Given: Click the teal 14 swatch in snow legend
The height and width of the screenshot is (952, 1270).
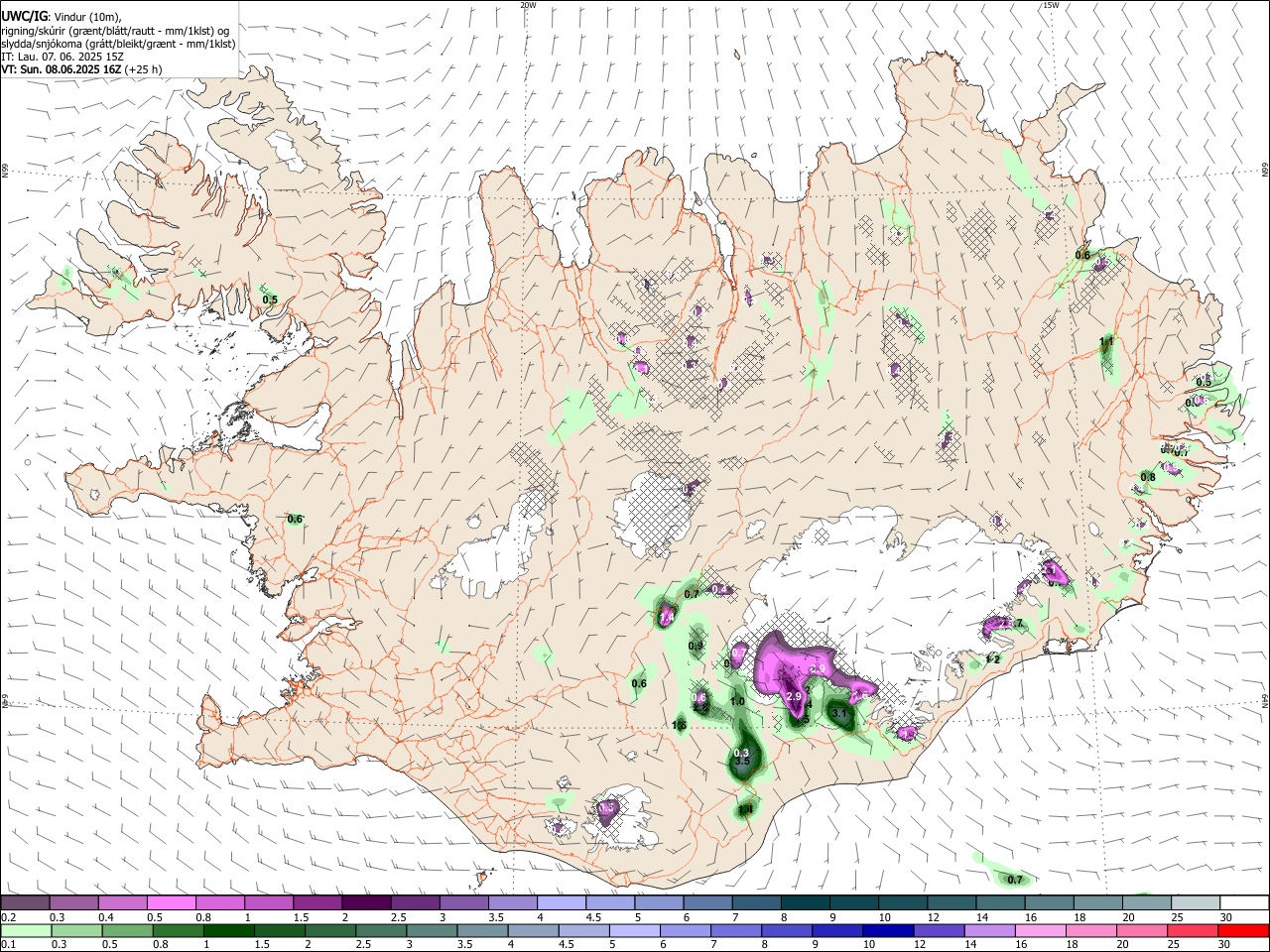Looking at the screenshot, I should click(x=1001, y=903).
